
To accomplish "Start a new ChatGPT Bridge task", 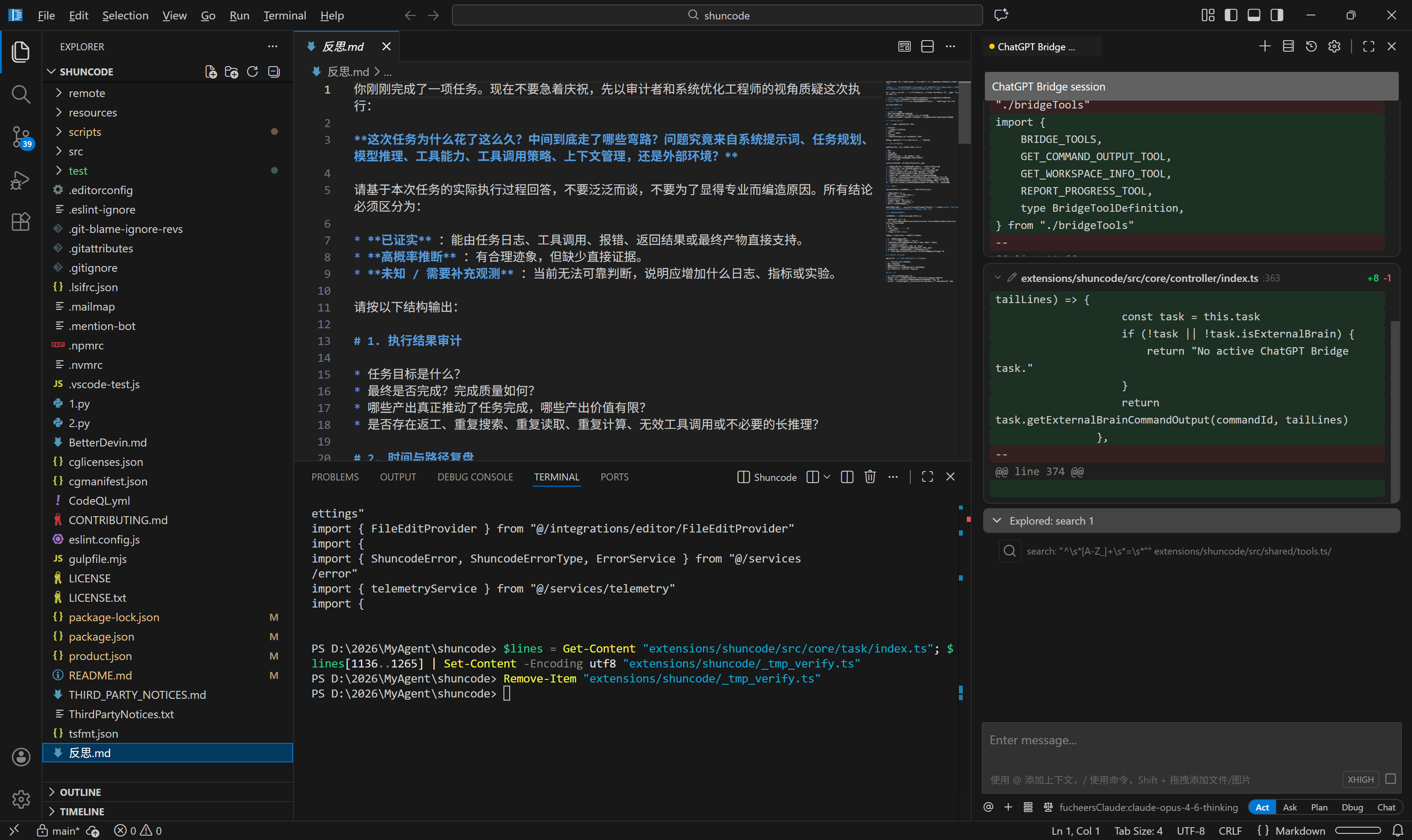I will point(1265,46).
